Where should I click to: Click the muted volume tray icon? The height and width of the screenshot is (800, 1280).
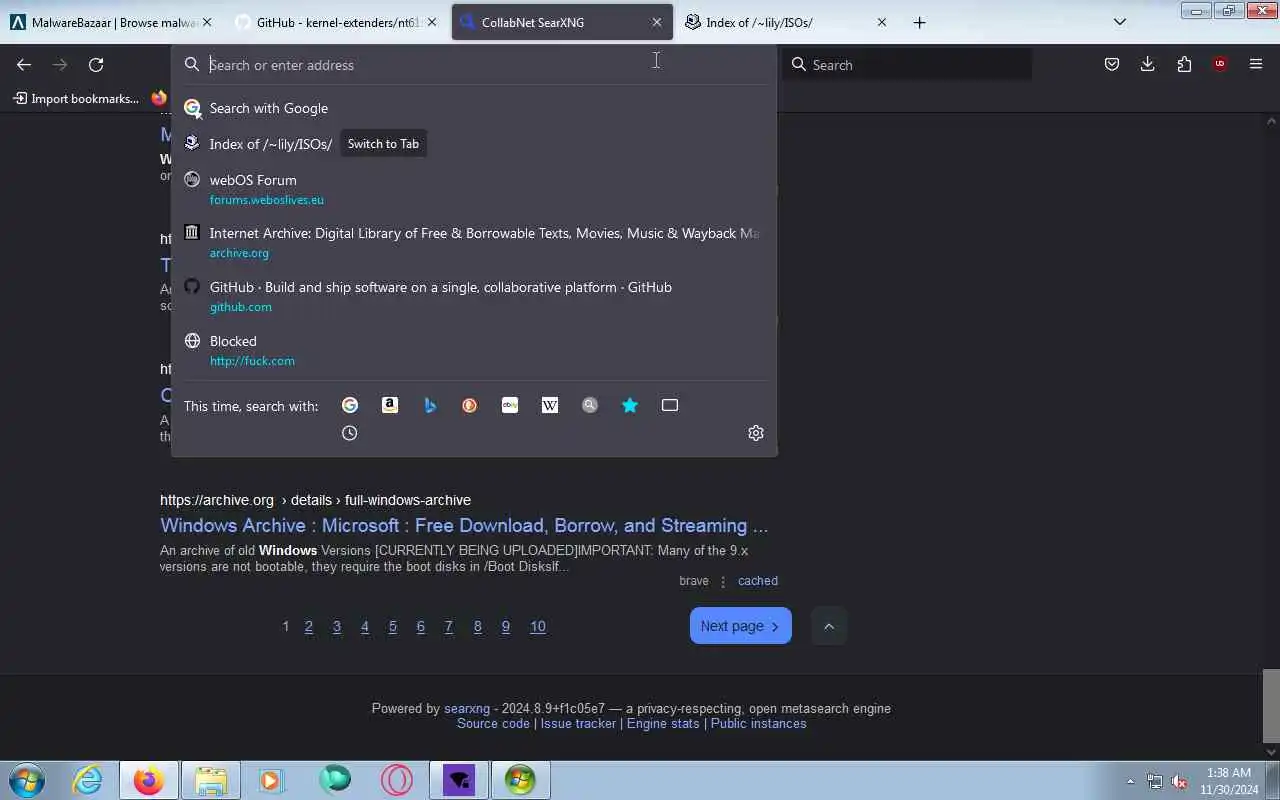point(1179,781)
